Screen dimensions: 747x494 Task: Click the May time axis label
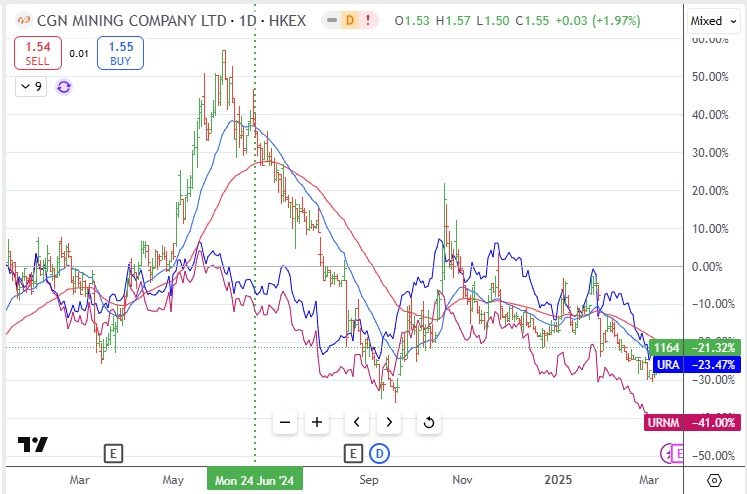[x=172, y=480]
